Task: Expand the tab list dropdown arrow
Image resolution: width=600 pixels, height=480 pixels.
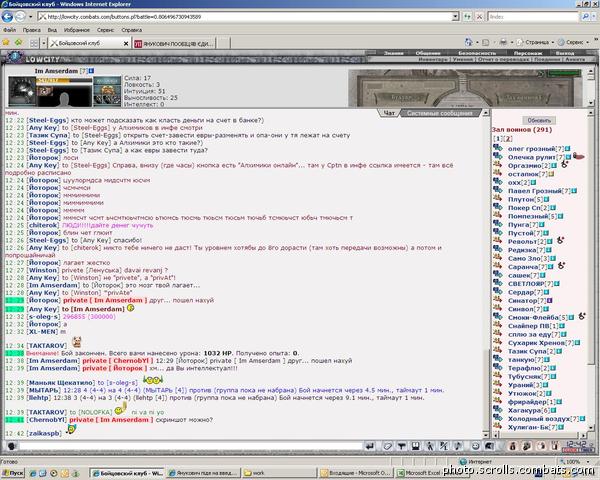Action: (44, 43)
